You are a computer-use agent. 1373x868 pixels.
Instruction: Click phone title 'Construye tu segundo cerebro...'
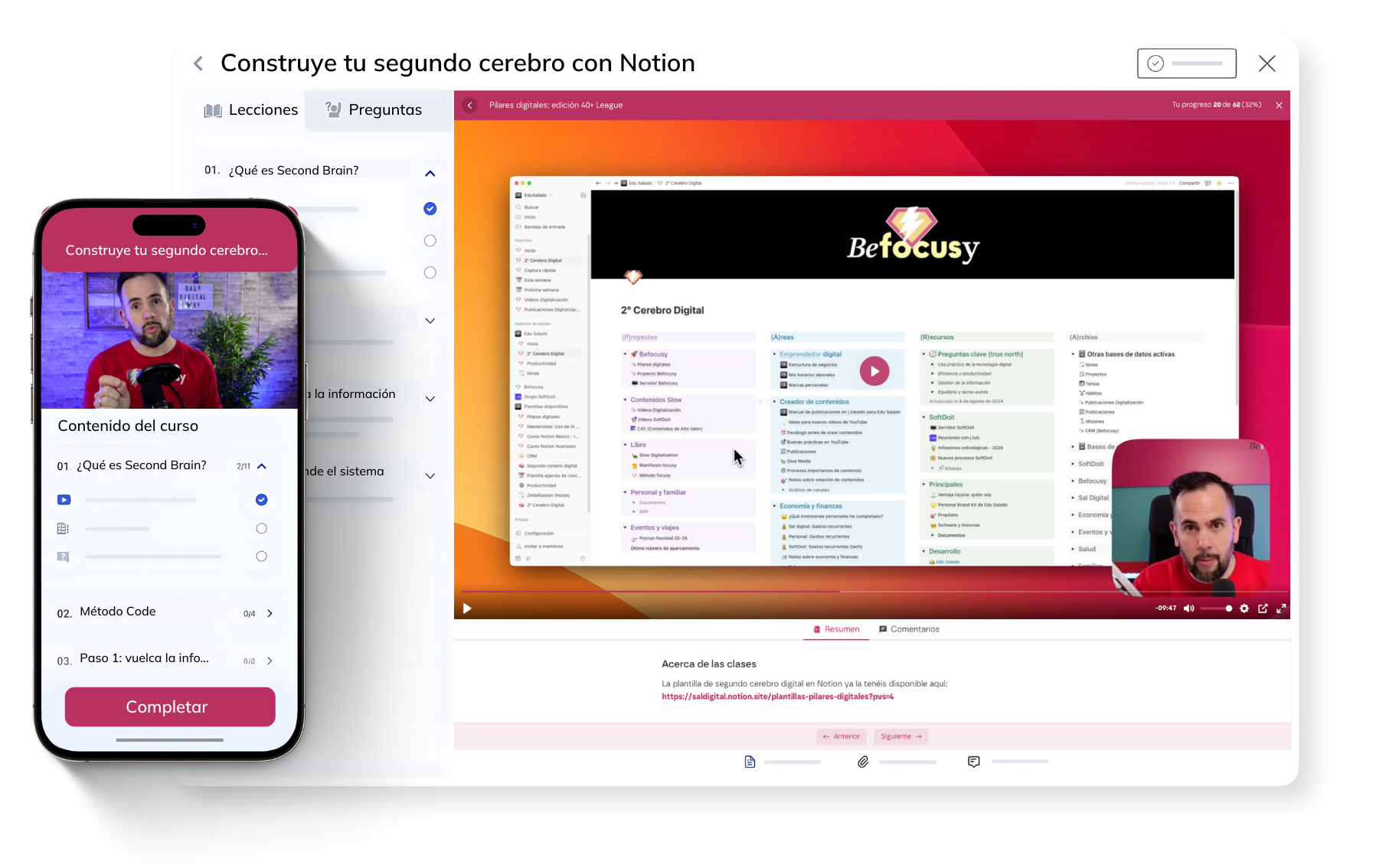pyautogui.click(x=167, y=250)
